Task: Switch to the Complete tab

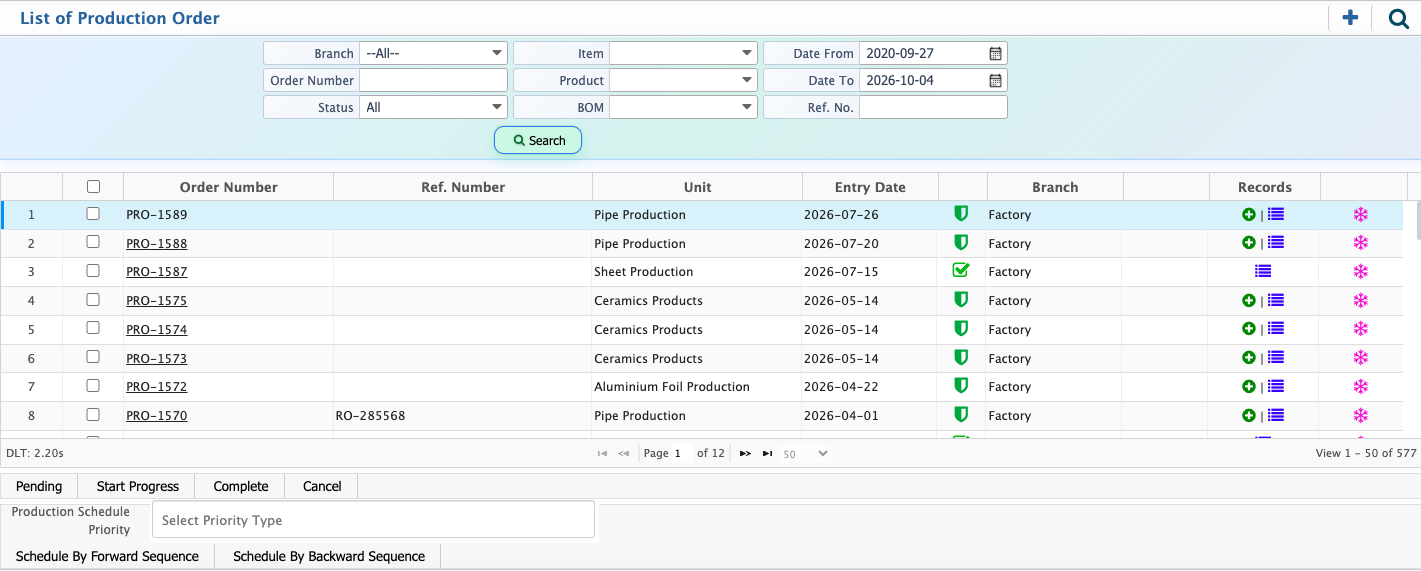Action: coord(241,486)
